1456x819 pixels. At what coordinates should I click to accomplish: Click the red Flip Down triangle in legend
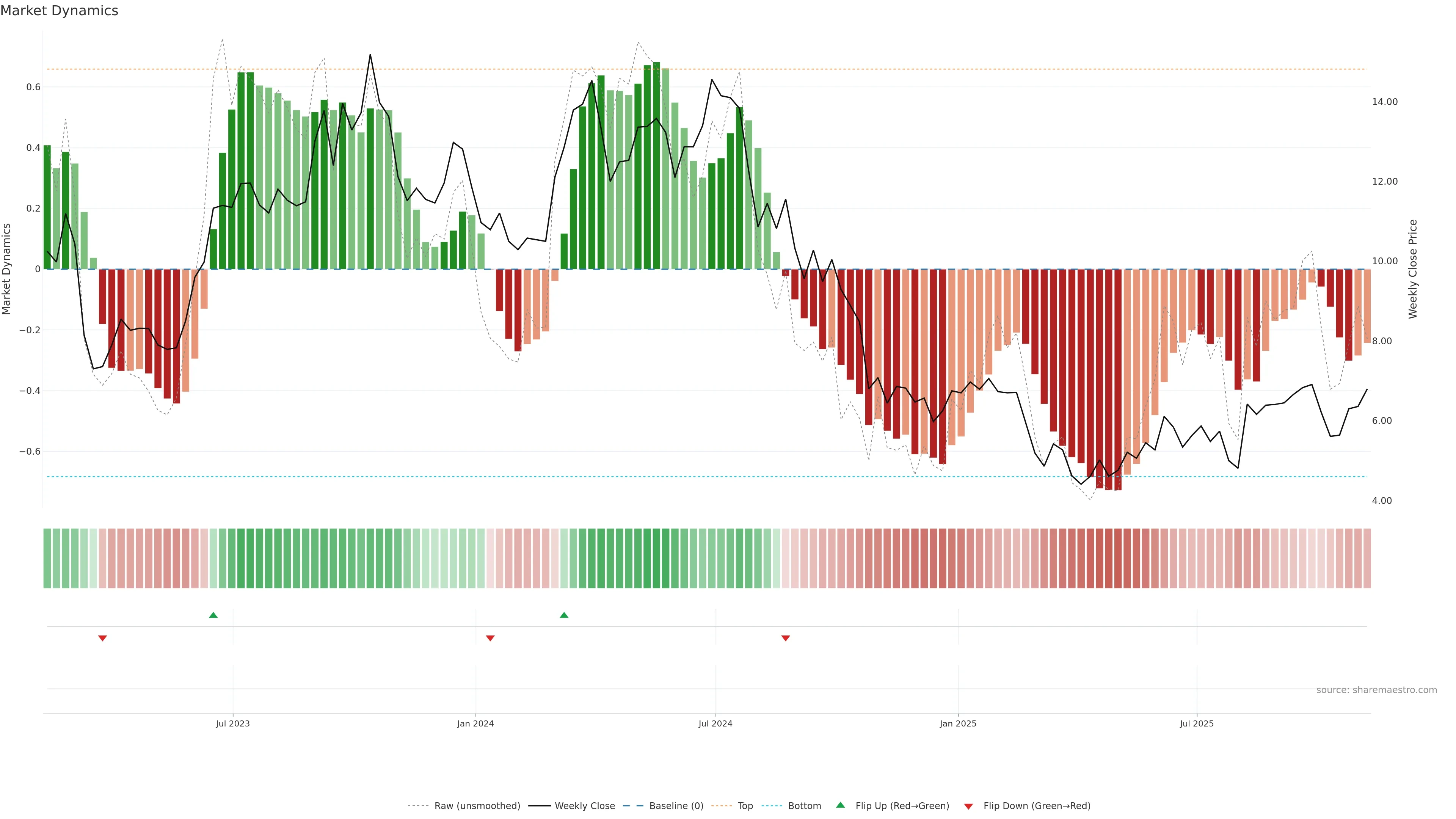coord(968,806)
